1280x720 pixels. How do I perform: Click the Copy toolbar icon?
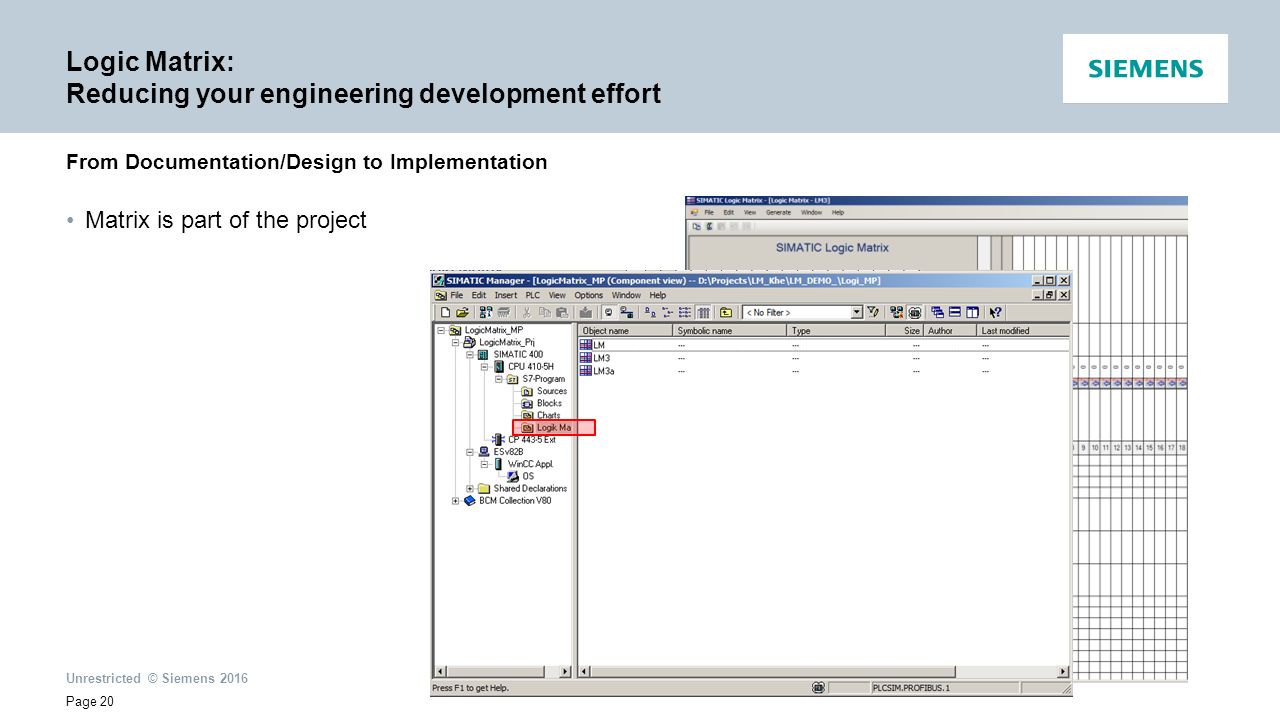(x=545, y=312)
